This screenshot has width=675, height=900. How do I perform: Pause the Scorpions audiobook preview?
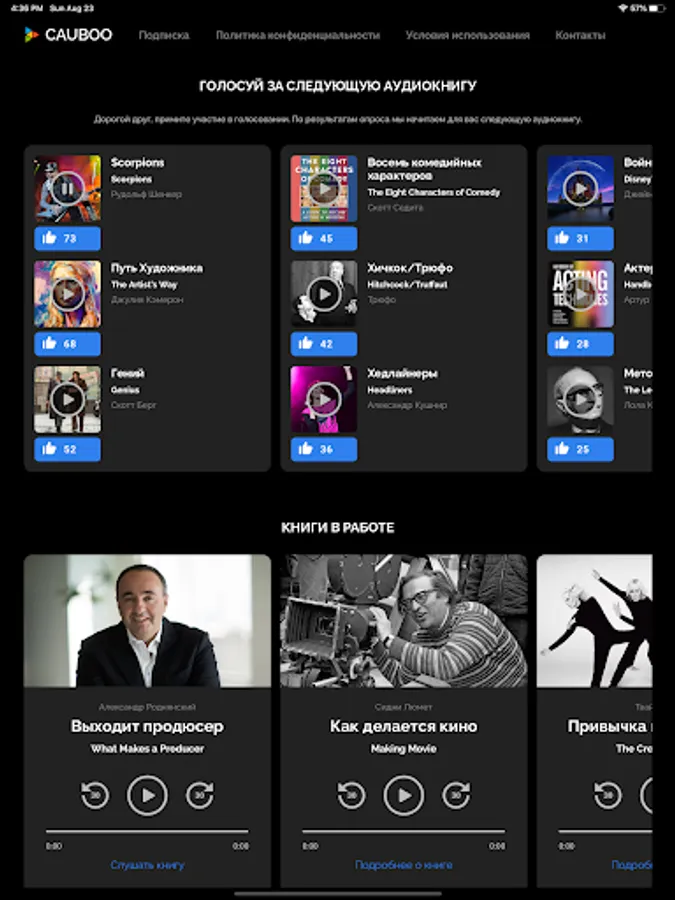pos(67,188)
